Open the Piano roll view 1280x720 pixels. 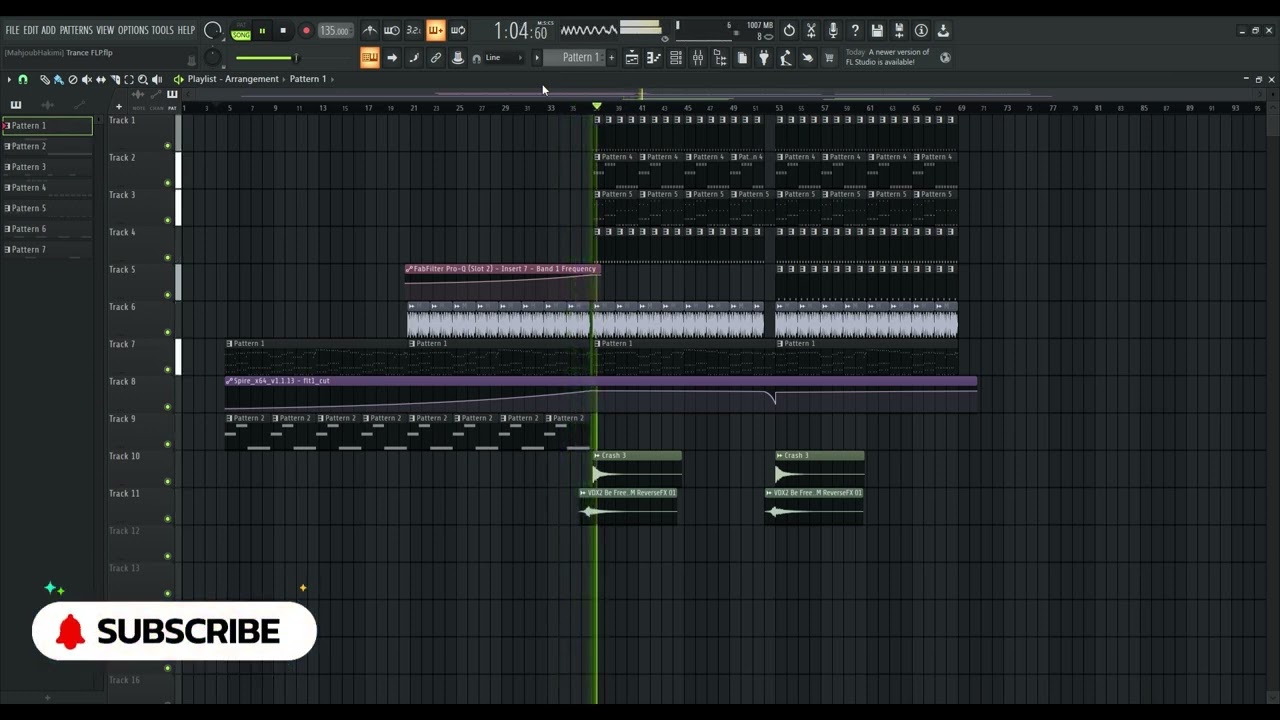click(653, 57)
